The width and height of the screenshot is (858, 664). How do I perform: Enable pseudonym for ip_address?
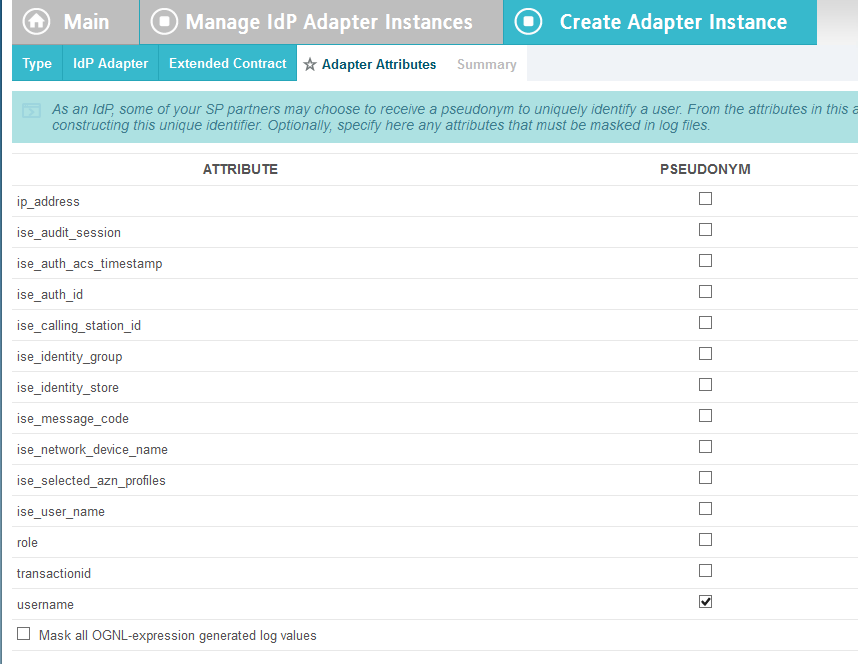pyautogui.click(x=705, y=199)
